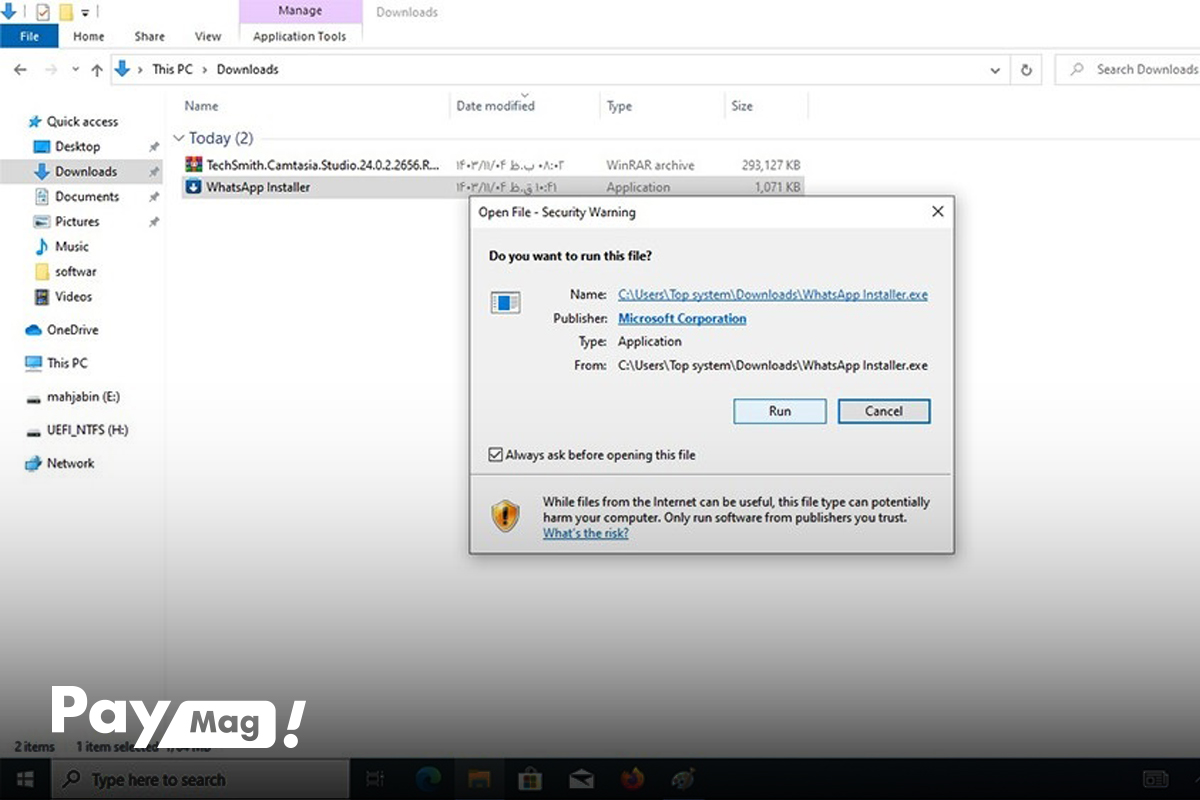Open File Explorer from the taskbar
The image size is (1200, 800).
480,779
